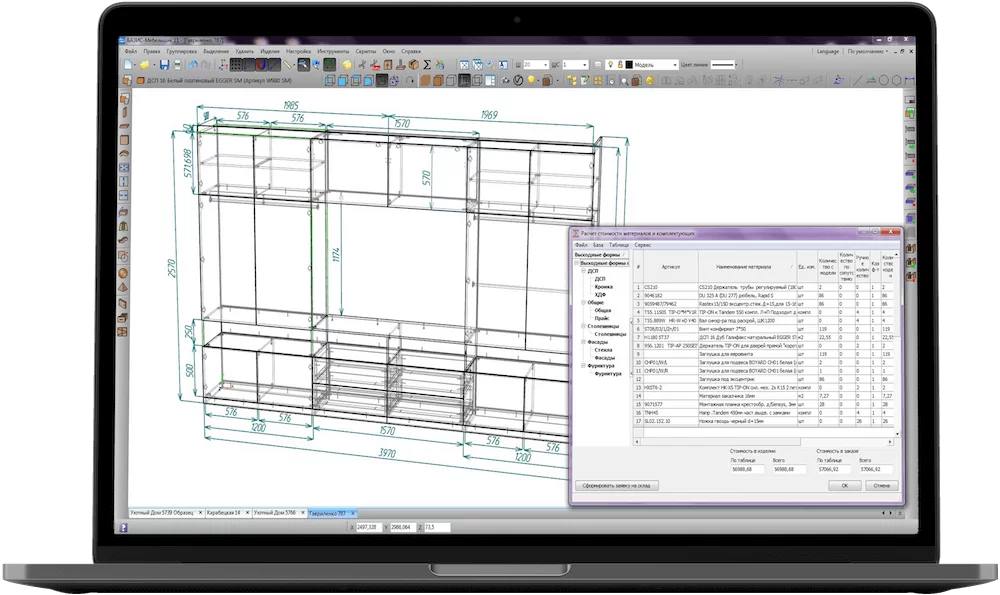This screenshot has height=595, width=1000.
Task: Toggle the dotted grid display button
Action: click(x=237, y=64)
